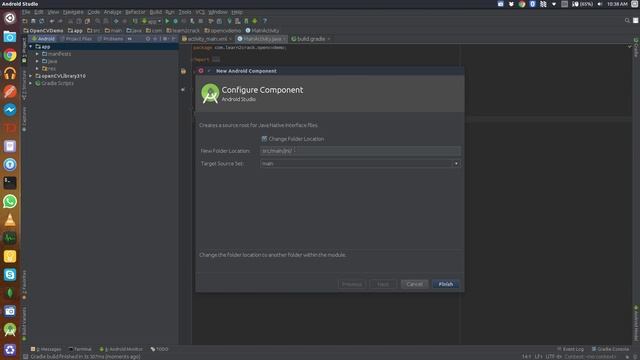The width and height of the screenshot is (640, 360).
Task: Click OpenCVDemo in the breadcrumb bar
Action: (44, 31)
